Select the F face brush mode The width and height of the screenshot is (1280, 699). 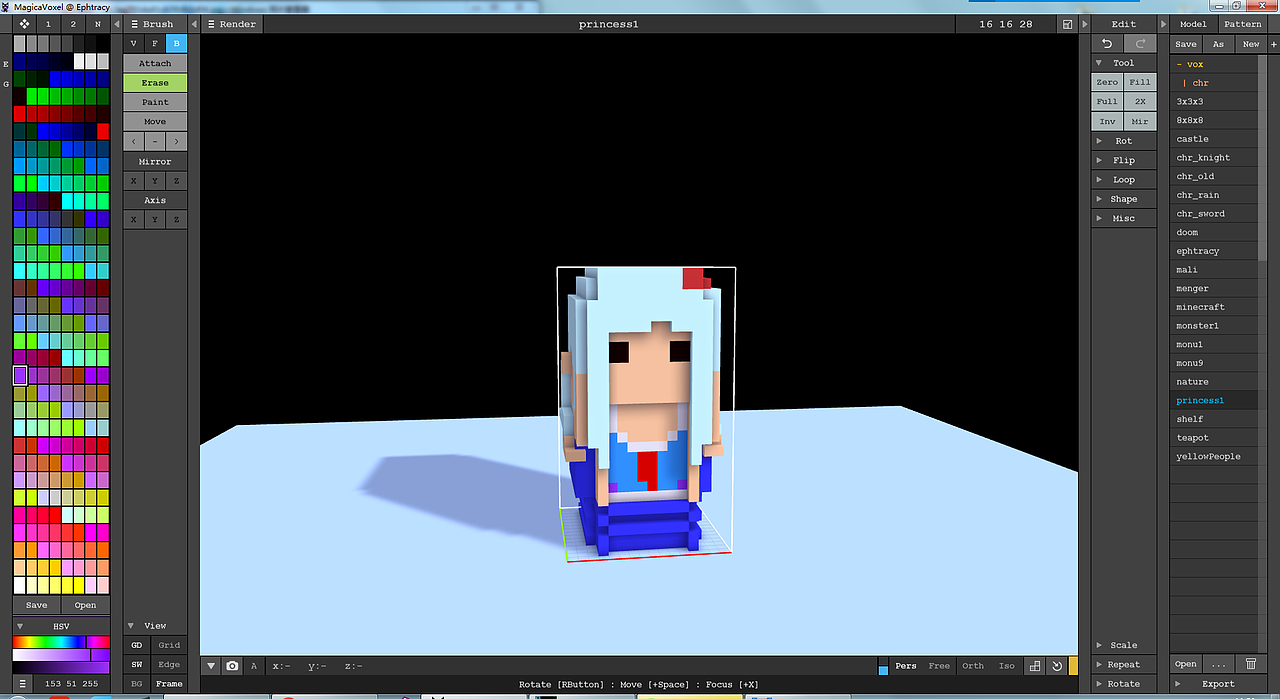[x=154, y=43]
